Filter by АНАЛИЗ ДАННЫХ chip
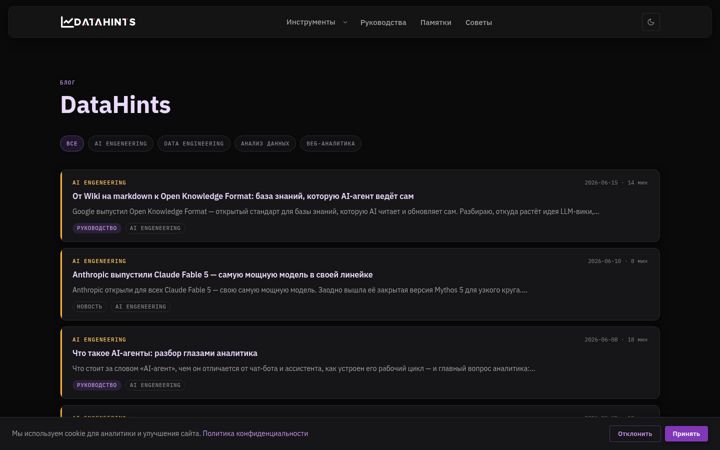 pos(265,143)
